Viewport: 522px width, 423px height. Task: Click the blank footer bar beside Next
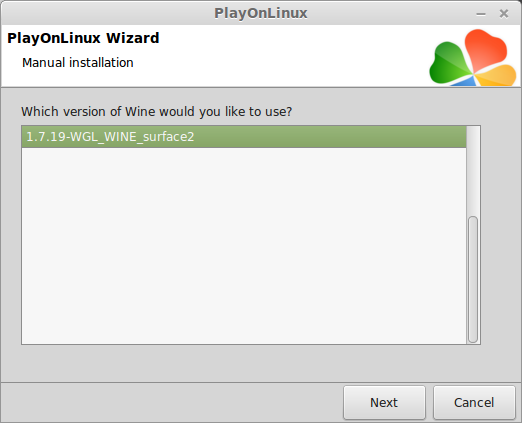coord(172,402)
